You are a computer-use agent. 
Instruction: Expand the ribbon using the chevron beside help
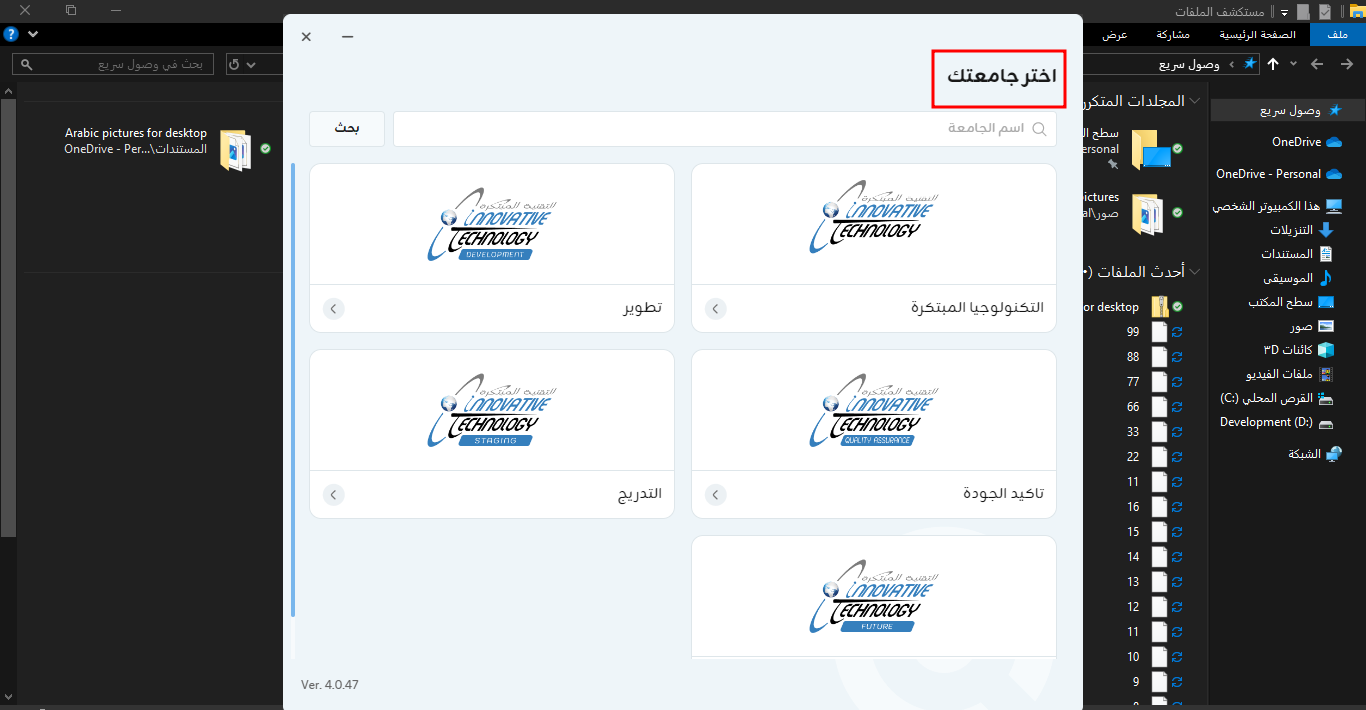point(34,34)
